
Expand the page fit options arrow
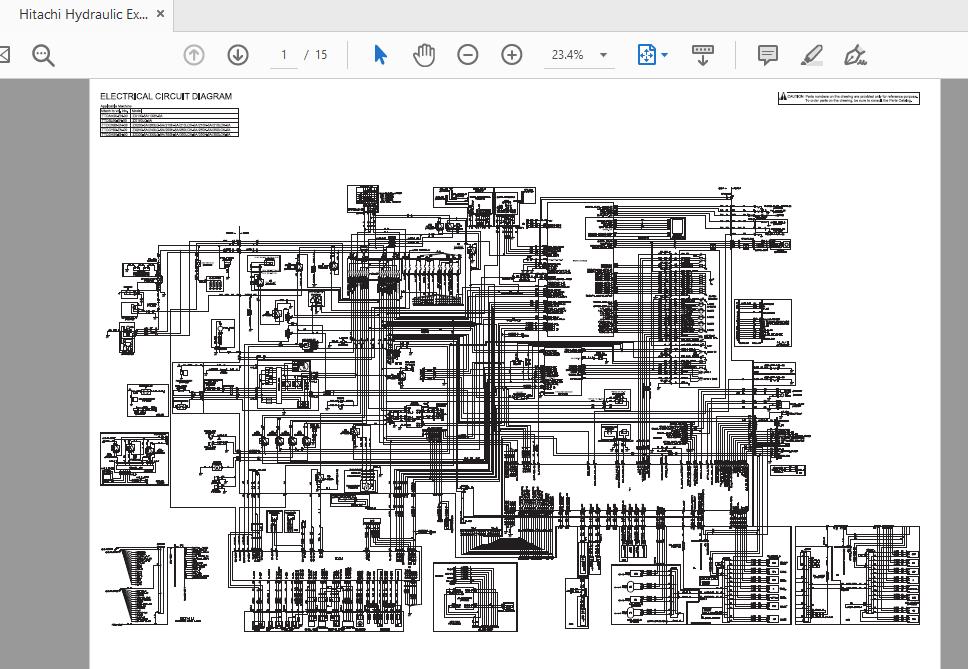click(664, 55)
